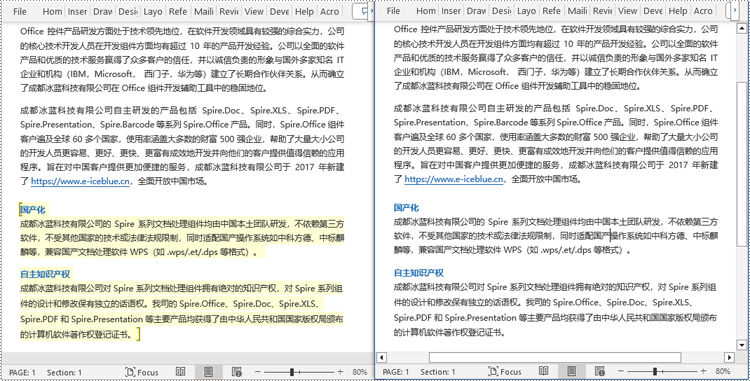The image size is (750, 381).
Task: Open Home tab in right window
Action: point(426,11)
